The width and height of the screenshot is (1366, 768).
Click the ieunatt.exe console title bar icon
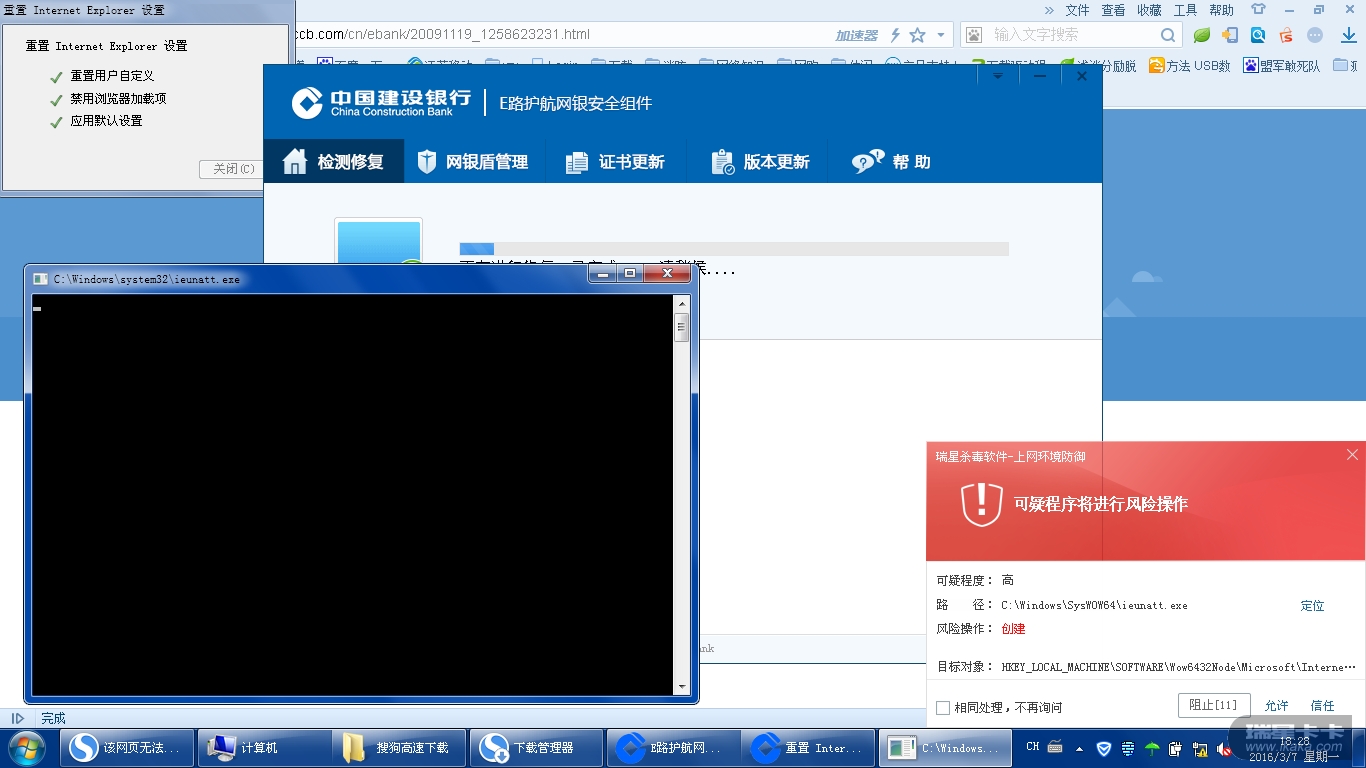(40, 279)
